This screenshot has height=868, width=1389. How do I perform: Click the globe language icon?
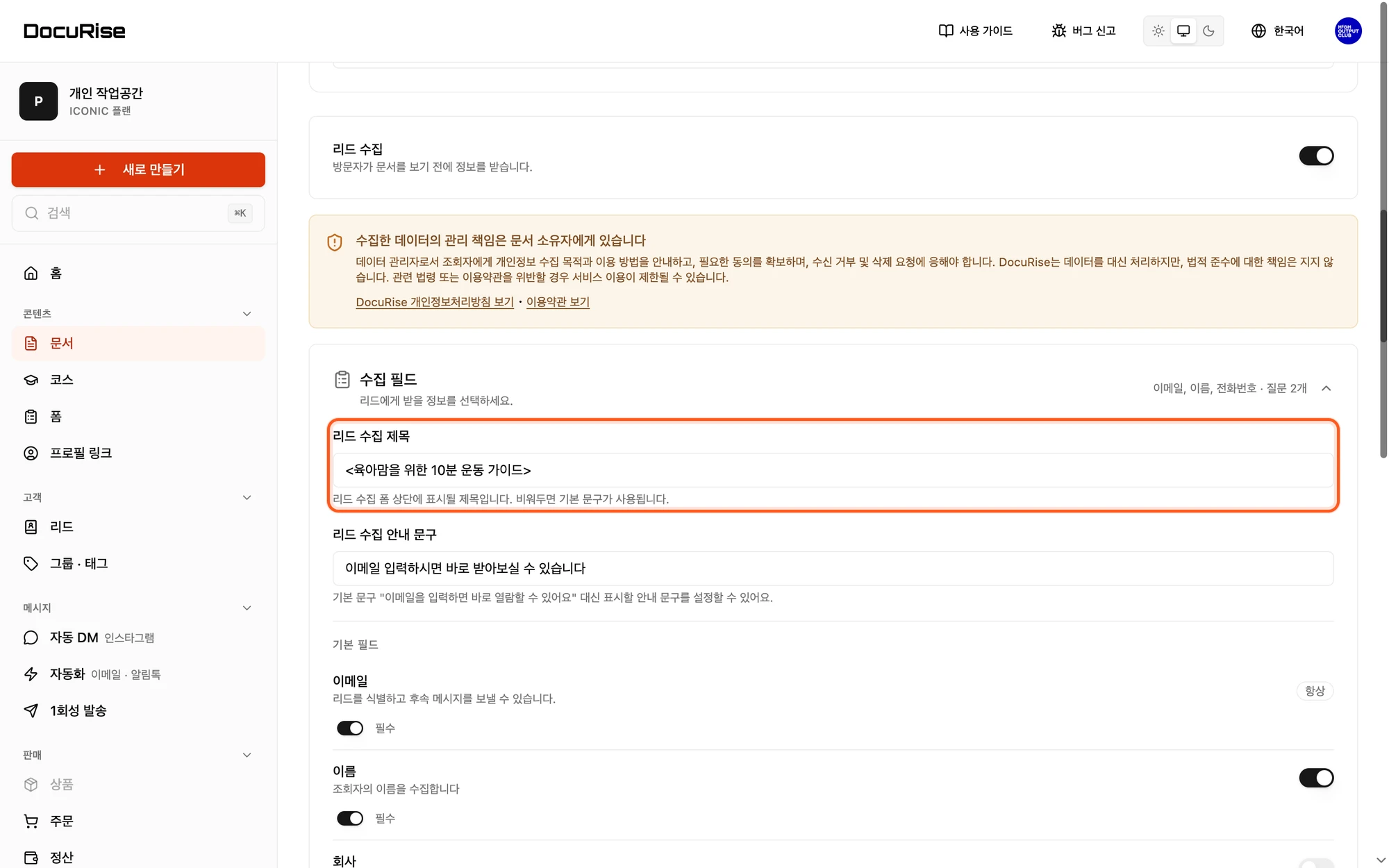coord(1258,31)
